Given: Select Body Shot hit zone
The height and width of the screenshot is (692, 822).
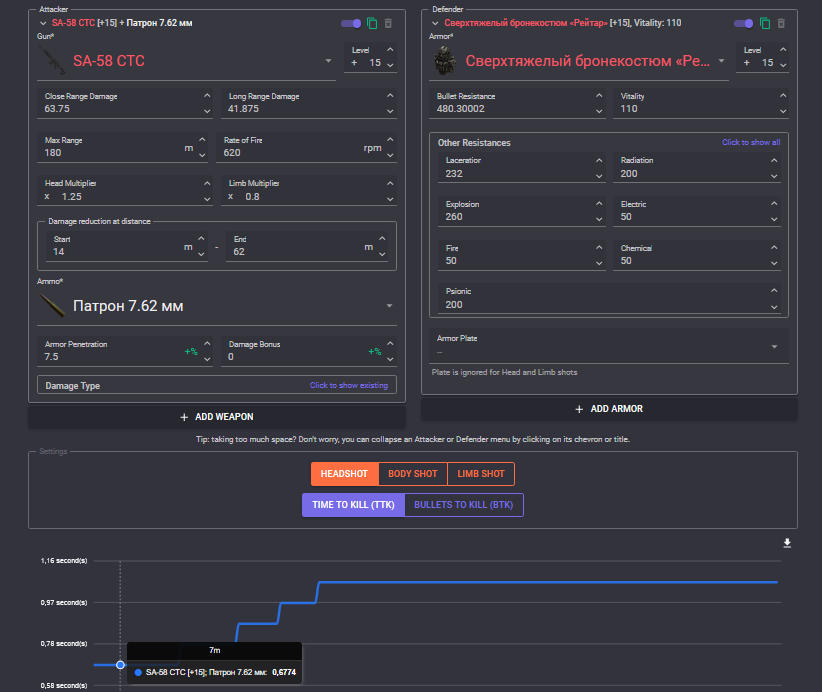Looking at the screenshot, I should click(413, 474).
